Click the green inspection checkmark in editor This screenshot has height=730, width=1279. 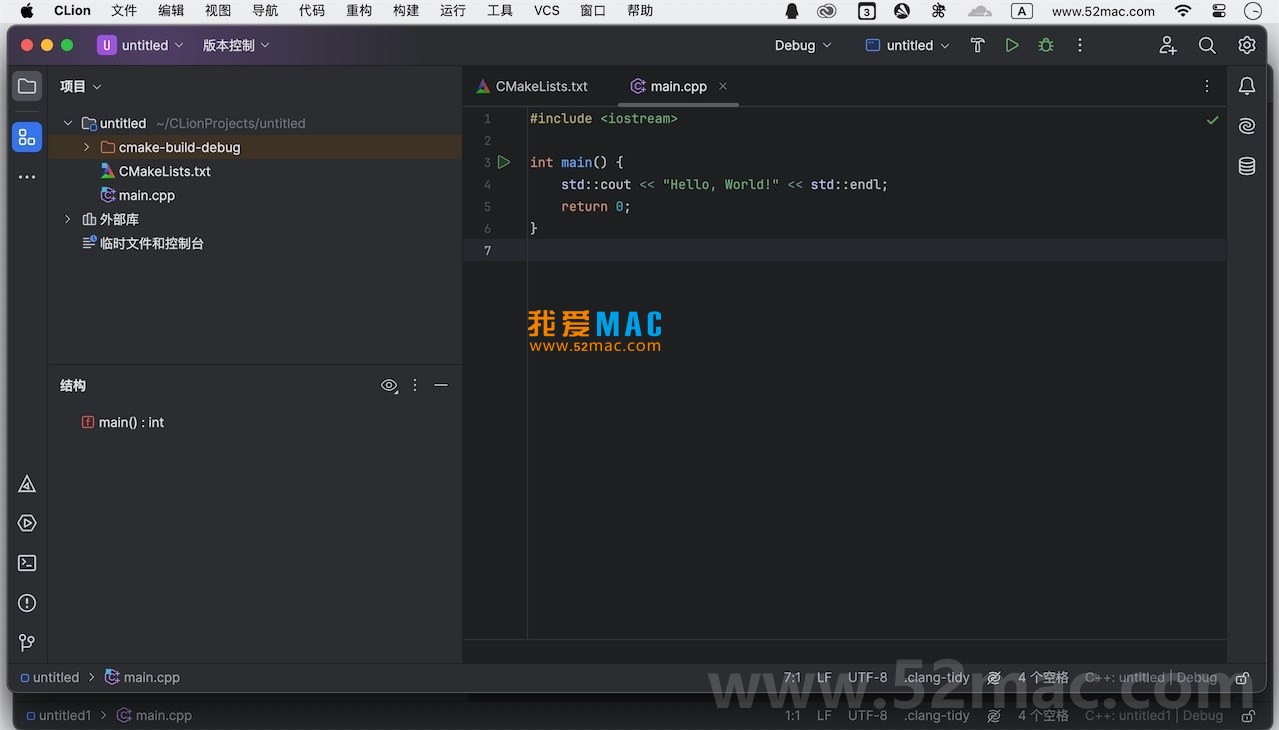click(1212, 120)
